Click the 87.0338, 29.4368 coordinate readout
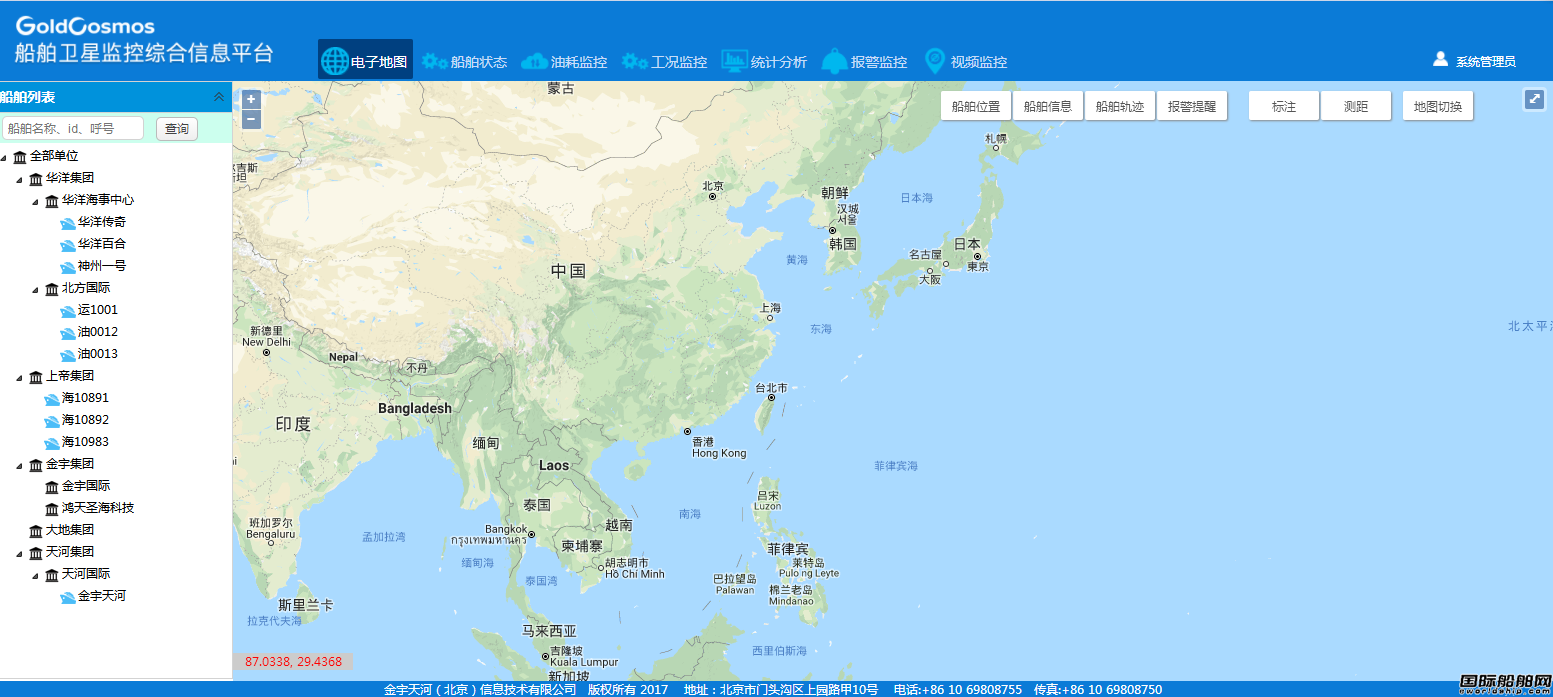This screenshot has height=697, width=1553. point(293,662)
